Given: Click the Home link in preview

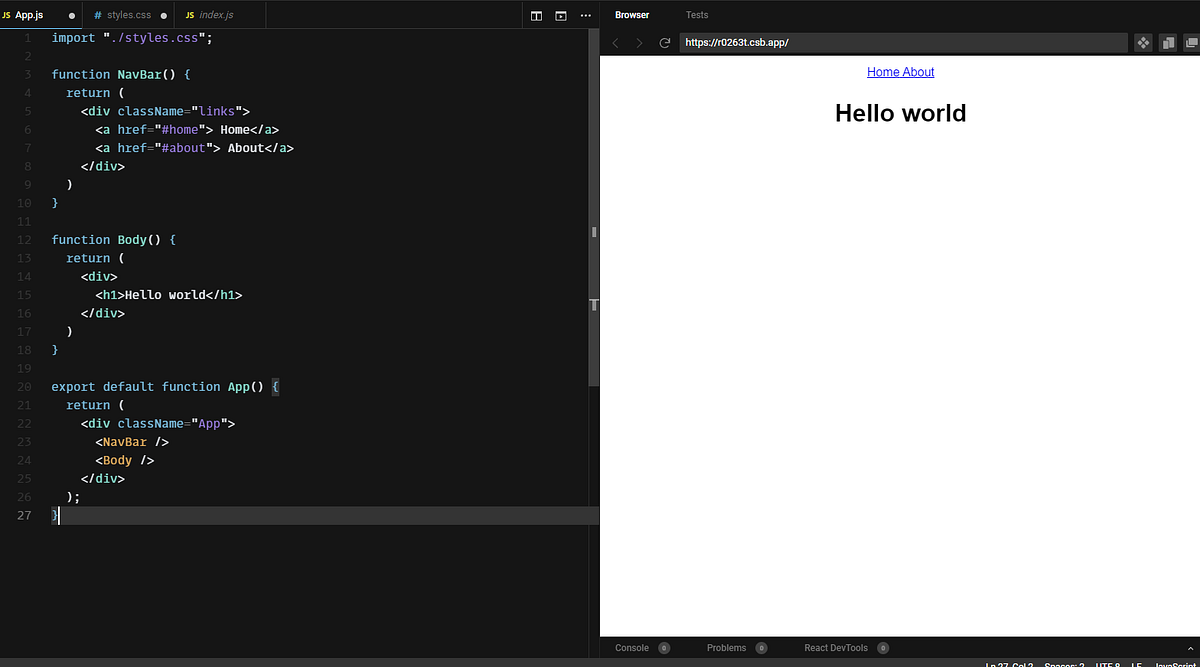Looking at the screenshot, I should 883,72.
